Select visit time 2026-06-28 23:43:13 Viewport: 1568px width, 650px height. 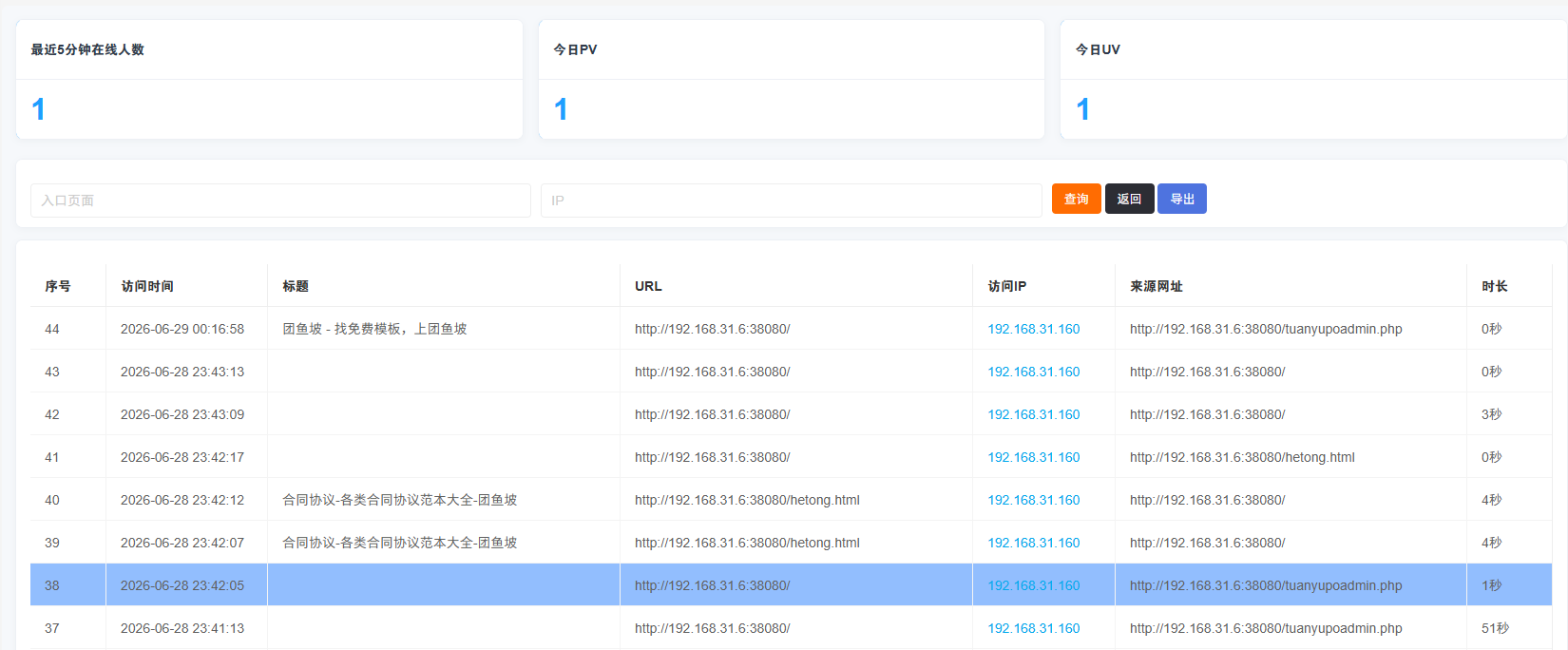pos(182,372)
